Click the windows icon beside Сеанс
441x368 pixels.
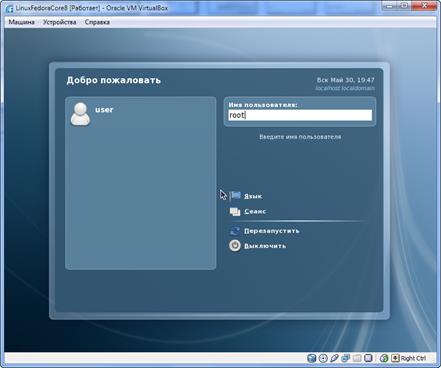(235, 212)
